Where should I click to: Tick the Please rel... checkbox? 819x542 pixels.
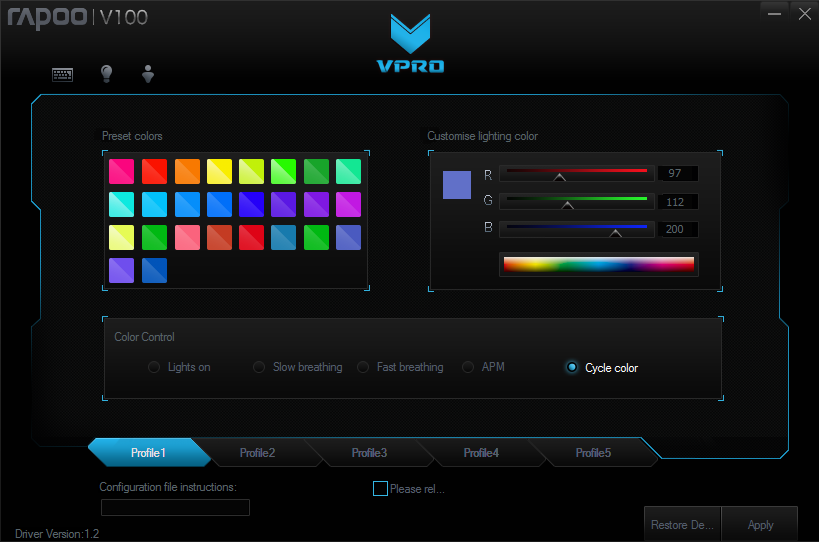point(380,489)
